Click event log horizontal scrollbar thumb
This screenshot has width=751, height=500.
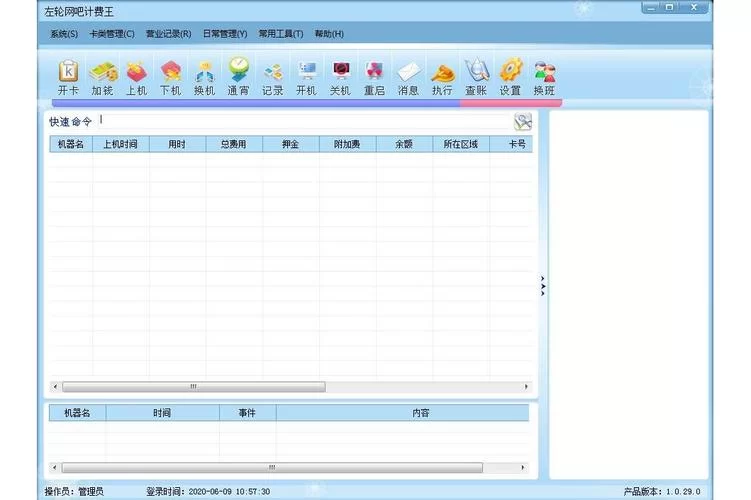(272, 467)
